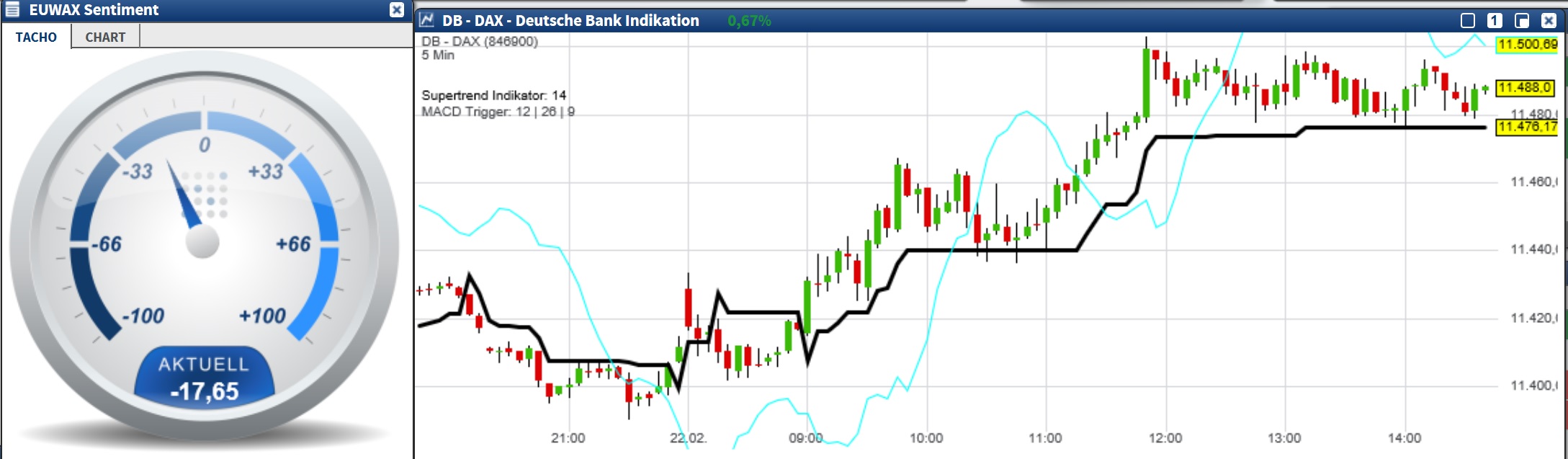Click the 11.488,0 current price marker
The width and height of the screenshot is (1568, 459).
tap(1525, 88)
